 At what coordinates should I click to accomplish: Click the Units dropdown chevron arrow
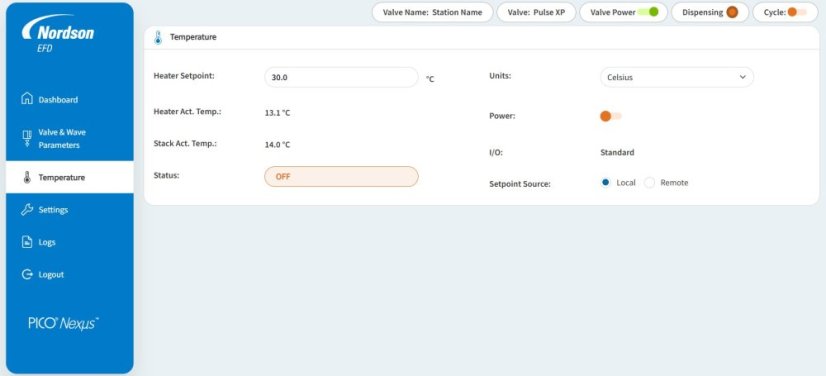coord(743,77)
